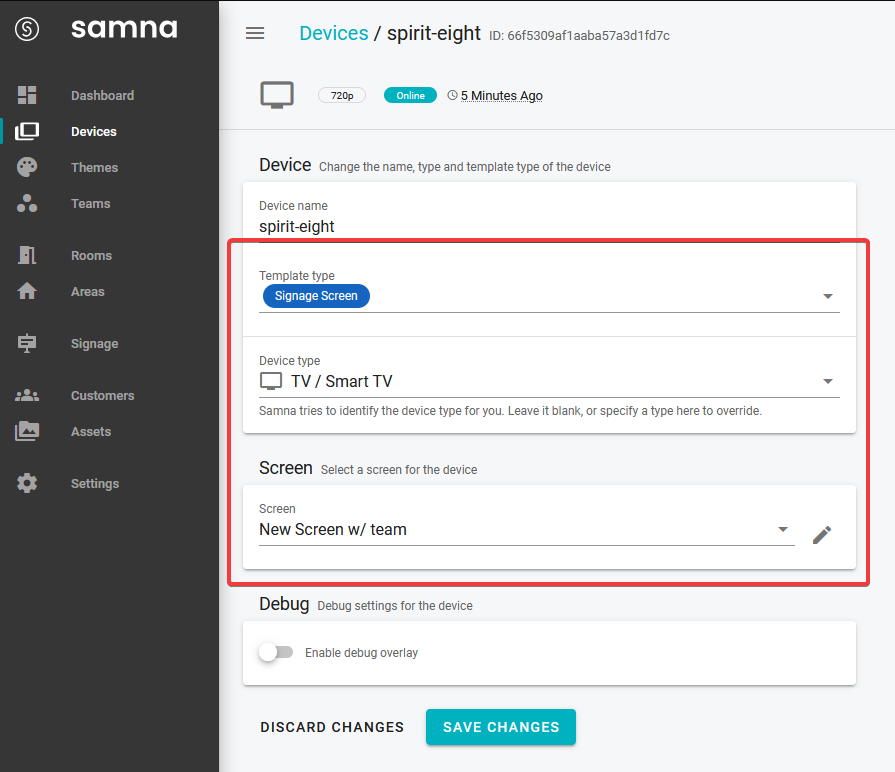Open Assets in the sidebar
The height and width of the screenshot is (772, 895).
(91, 431)
